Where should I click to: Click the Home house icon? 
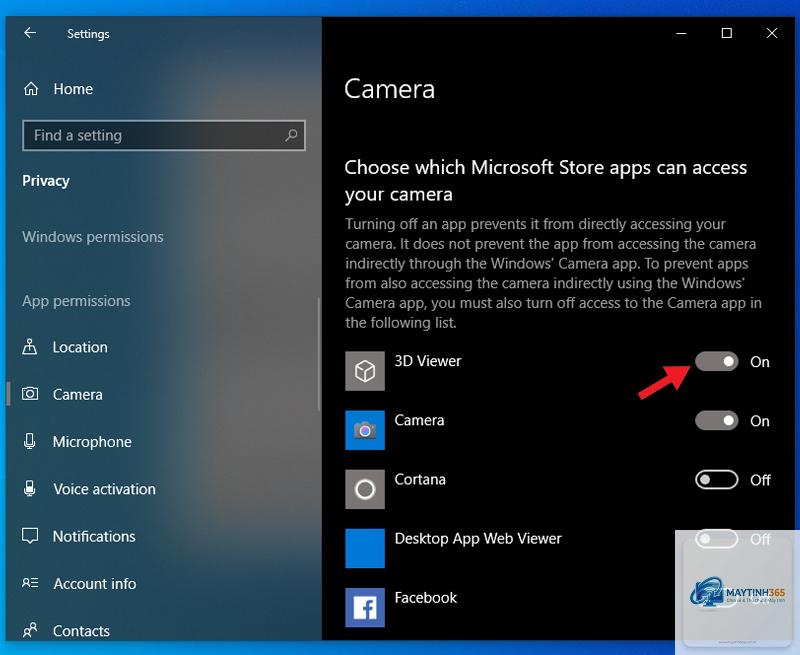click(31, 89)
